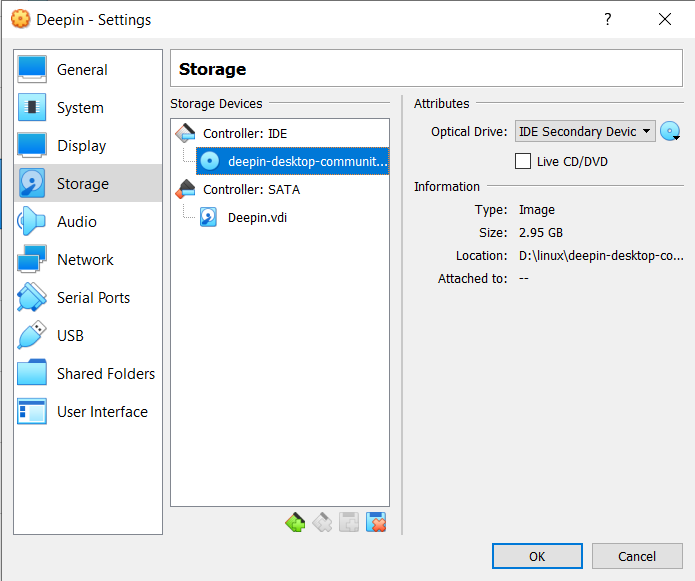Viewport: 695px width, 581px height.
Task: Select the Deepin.vdi hard disk icon
Action: tap(208, 217)
